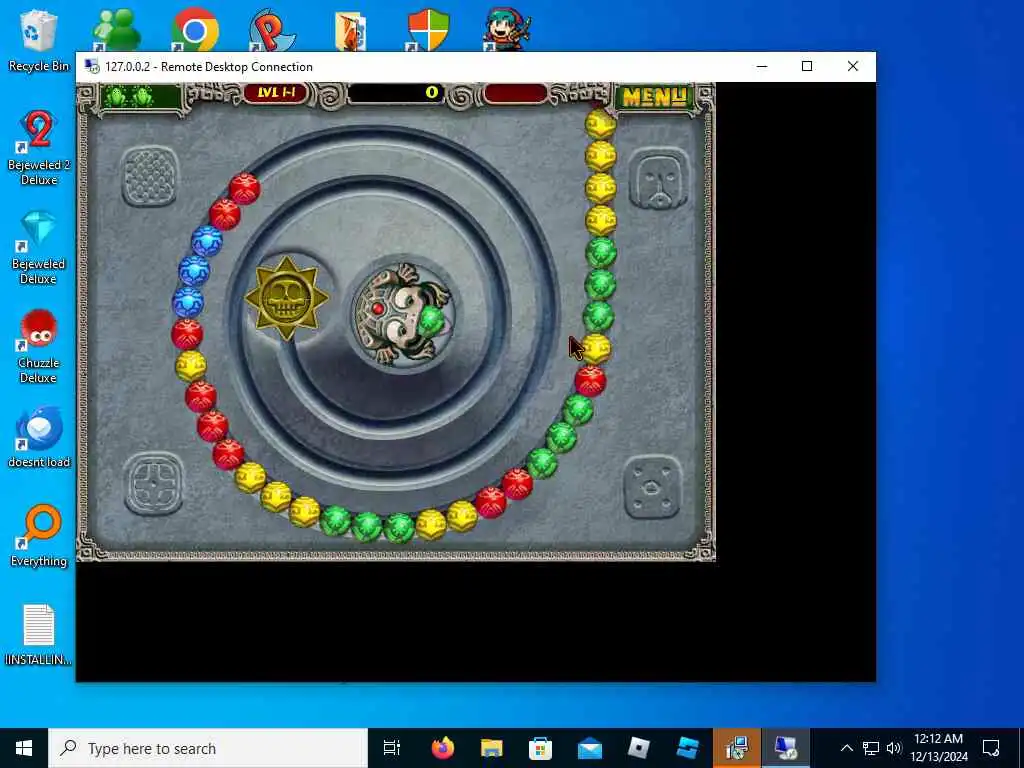Open the blue Roblox Studio taskbar icon

pos(688,748)
